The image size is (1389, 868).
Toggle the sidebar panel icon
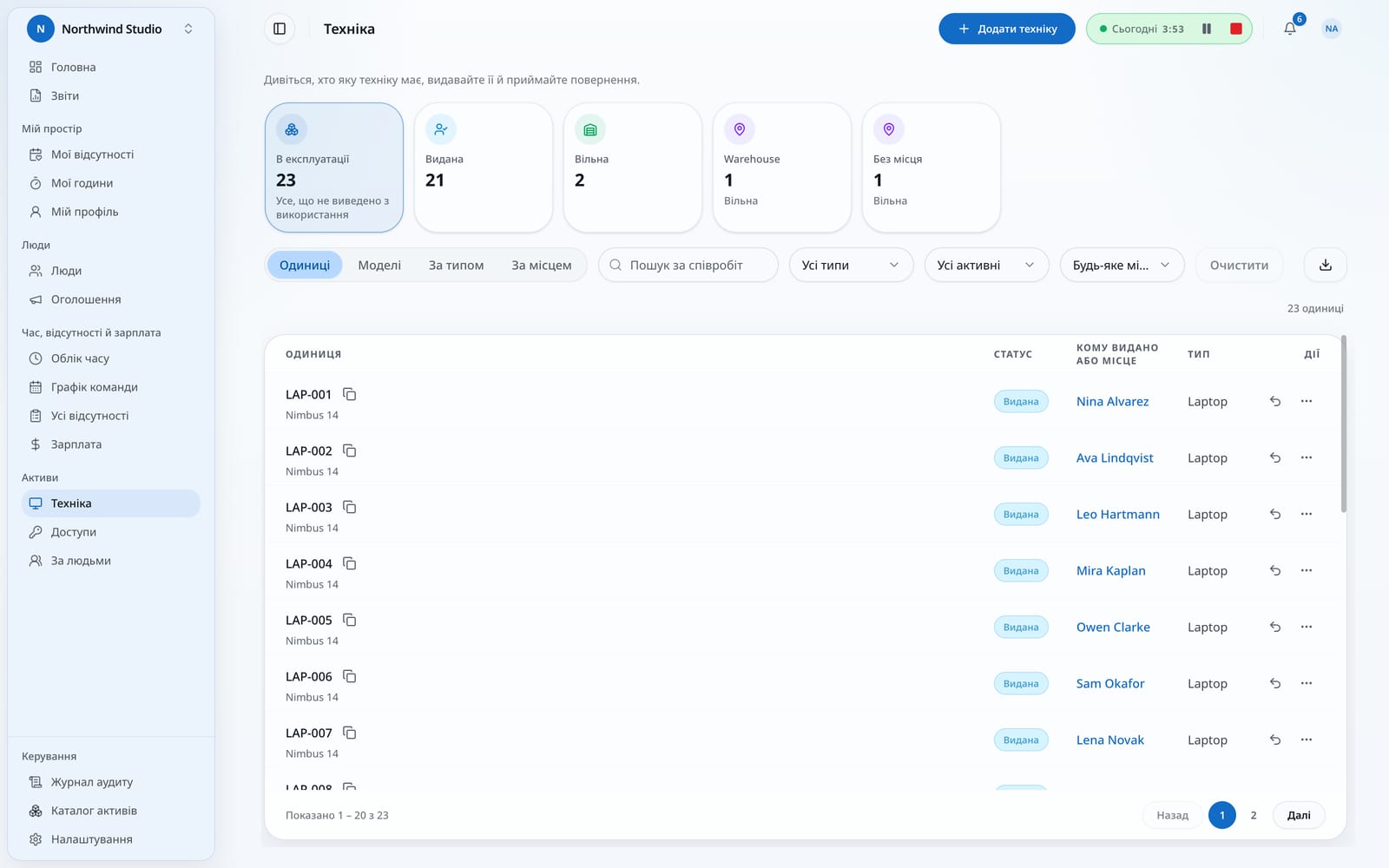tap(280, 29)
